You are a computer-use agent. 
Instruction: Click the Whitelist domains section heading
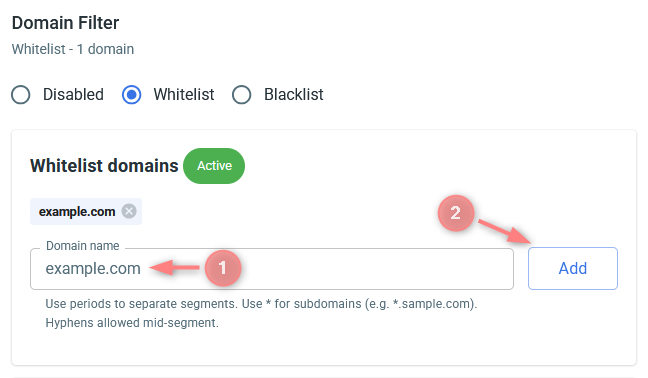pos(104,166)
